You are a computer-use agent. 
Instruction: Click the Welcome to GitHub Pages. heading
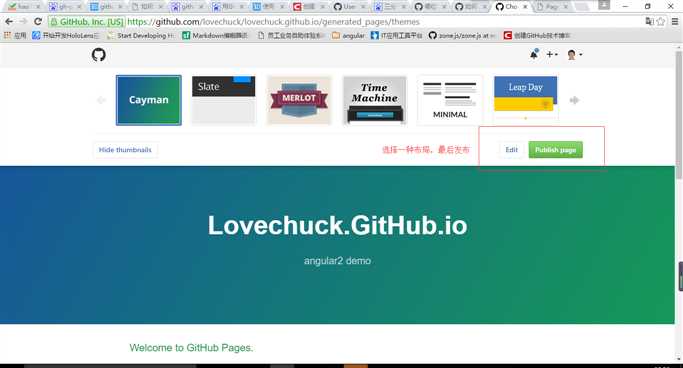[191, 348]
